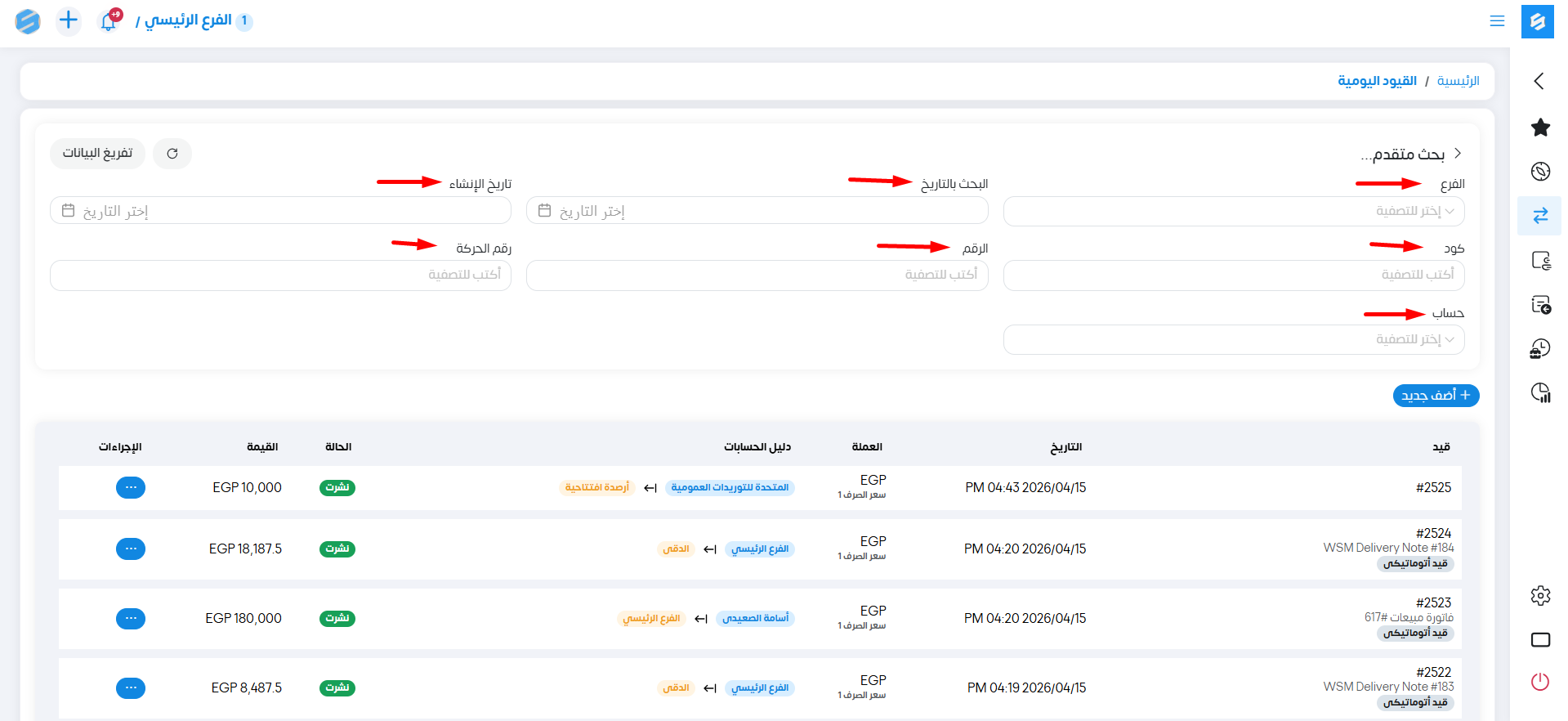Click the كود code filter text field

(1233, 275)
